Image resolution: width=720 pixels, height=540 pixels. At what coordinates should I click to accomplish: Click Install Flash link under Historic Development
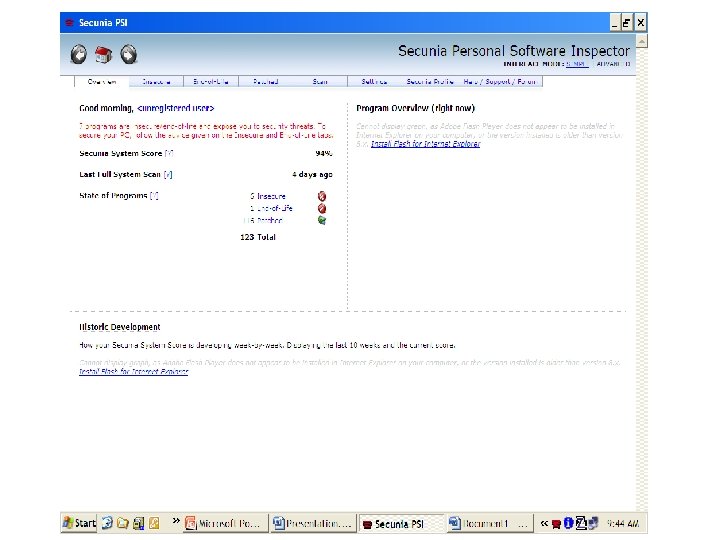click(134, 371)
